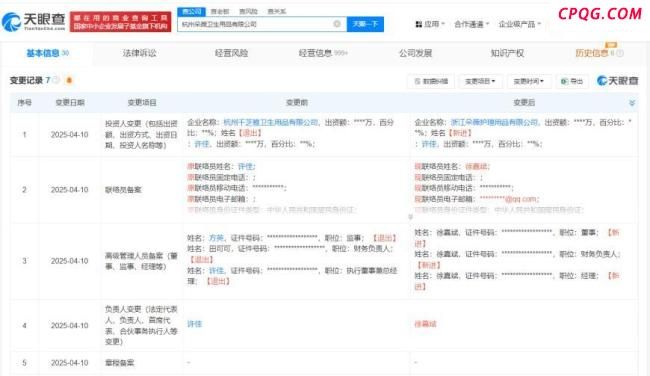Image resolution: width=650 pixels, height=376 pixels.
Task: Open the 企业级产品 dropdown
Action: tap(520, 24)
